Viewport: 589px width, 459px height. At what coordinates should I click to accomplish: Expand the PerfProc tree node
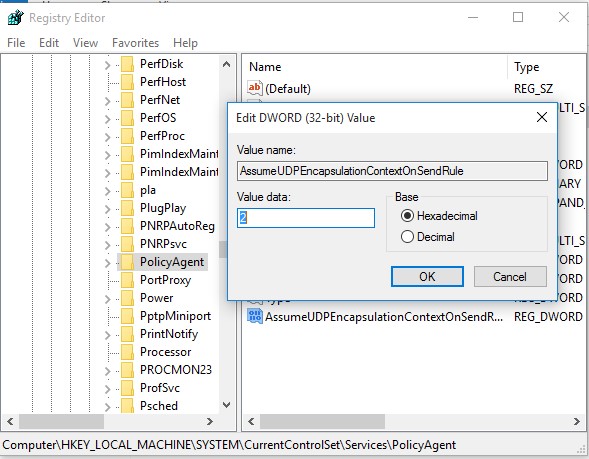pyautogui.click(x=107, y=137)
